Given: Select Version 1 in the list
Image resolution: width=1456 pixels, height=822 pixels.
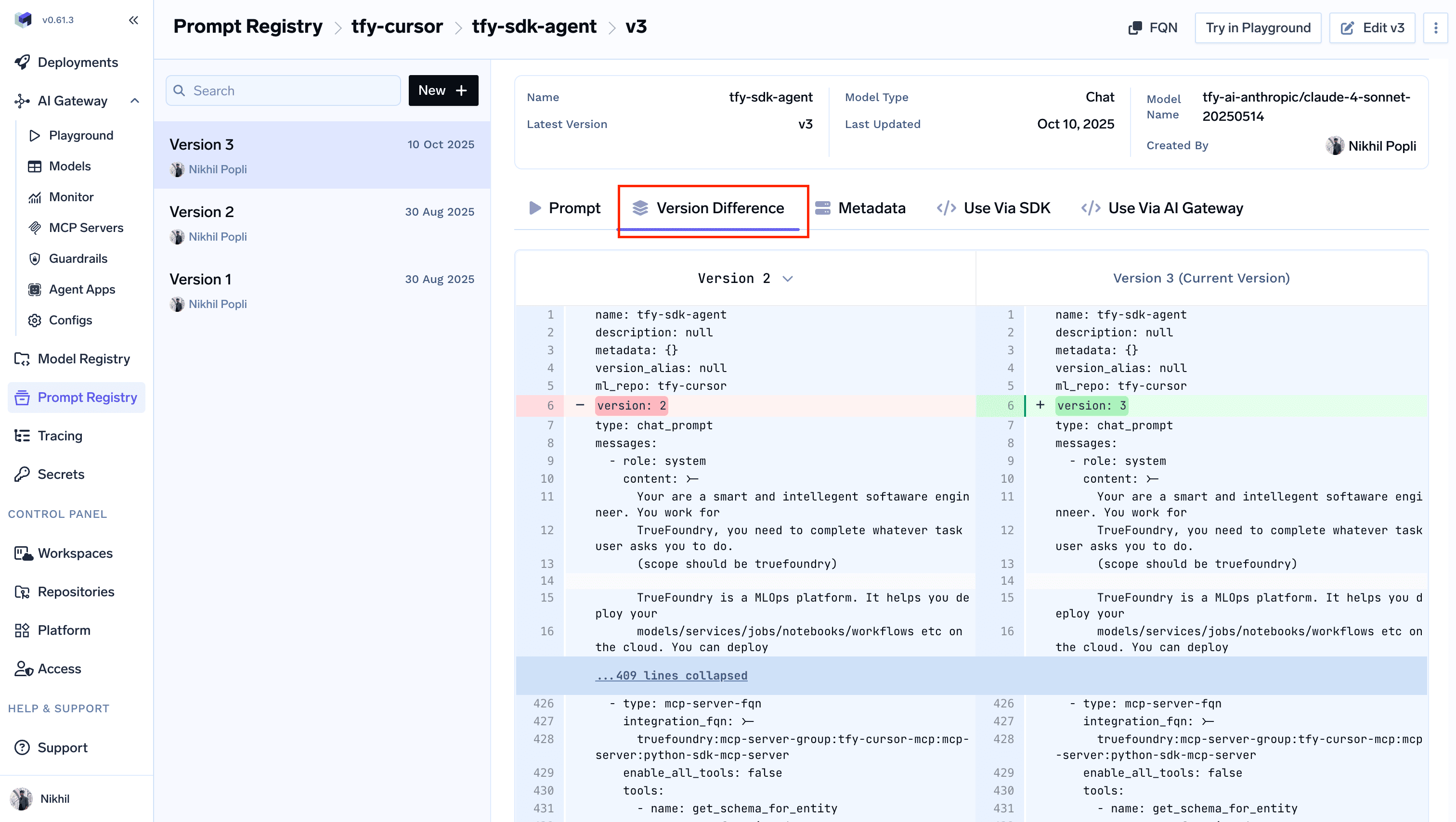Looking at the screenshot, I should tap(322, 290).
